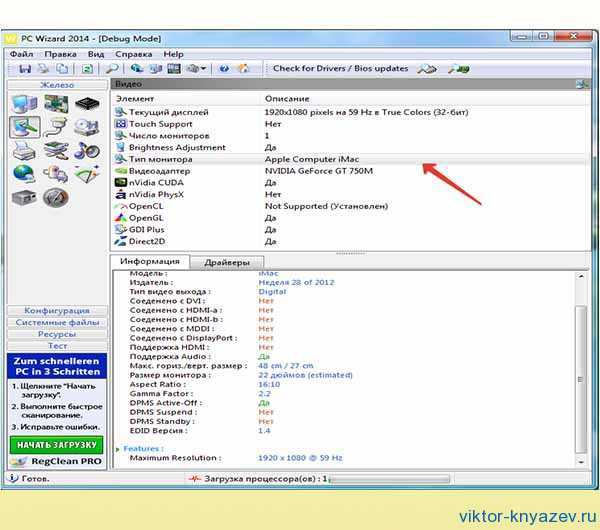Image resolution: width=600 pixels, height=530 pixels.
Task: Open the Правка menu
Action: [x=60, y=54]
